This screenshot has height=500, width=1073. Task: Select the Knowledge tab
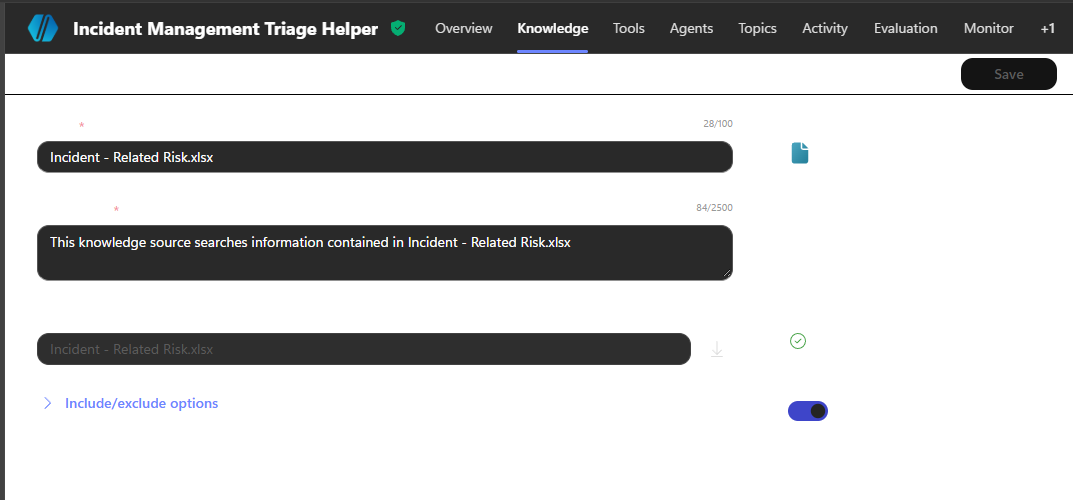(552, 28)
